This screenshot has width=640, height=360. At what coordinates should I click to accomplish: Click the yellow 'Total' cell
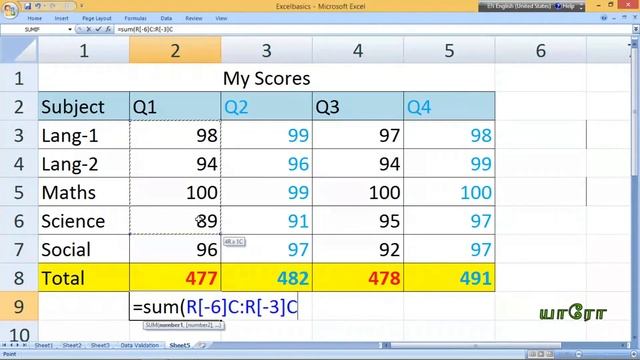[84, 278]
